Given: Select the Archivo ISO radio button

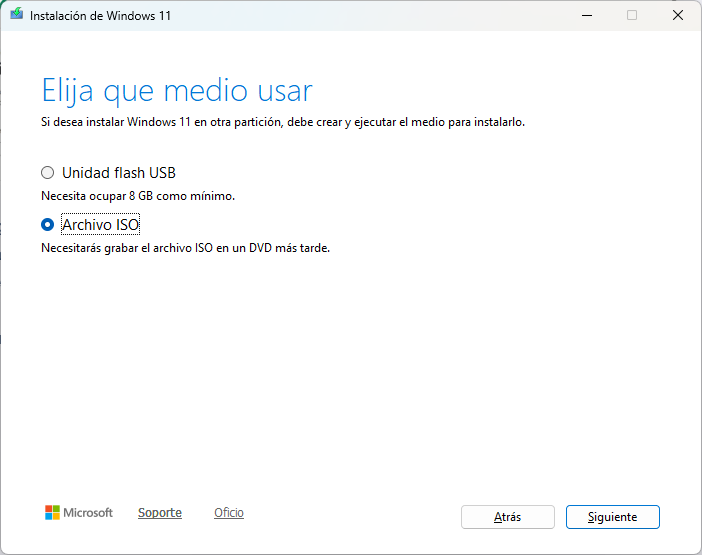Looking at the screenshot, I should point(47,225).
